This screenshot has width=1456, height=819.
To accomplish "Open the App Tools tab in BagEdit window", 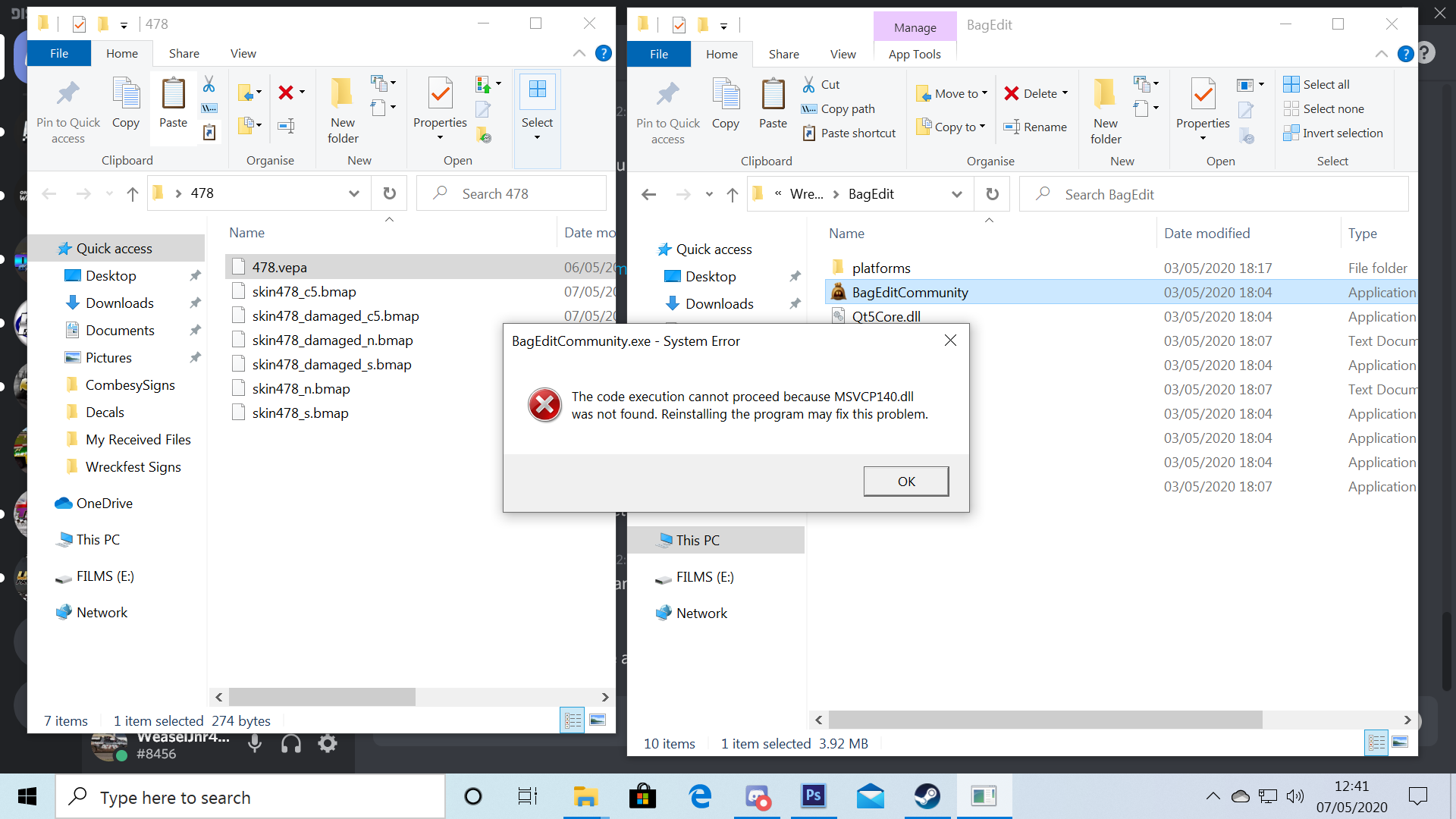I will (915, 54).
